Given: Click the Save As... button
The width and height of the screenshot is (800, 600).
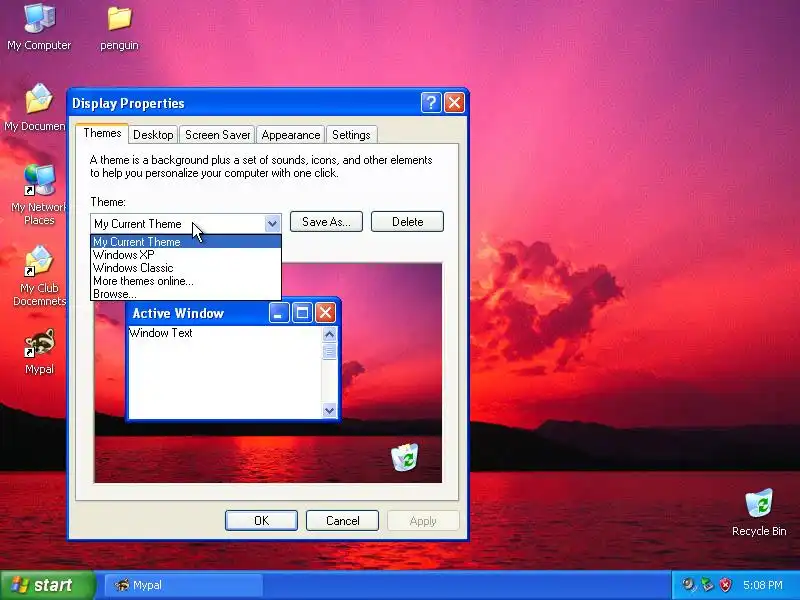Looking at the screenshot, I should (327, 222).
